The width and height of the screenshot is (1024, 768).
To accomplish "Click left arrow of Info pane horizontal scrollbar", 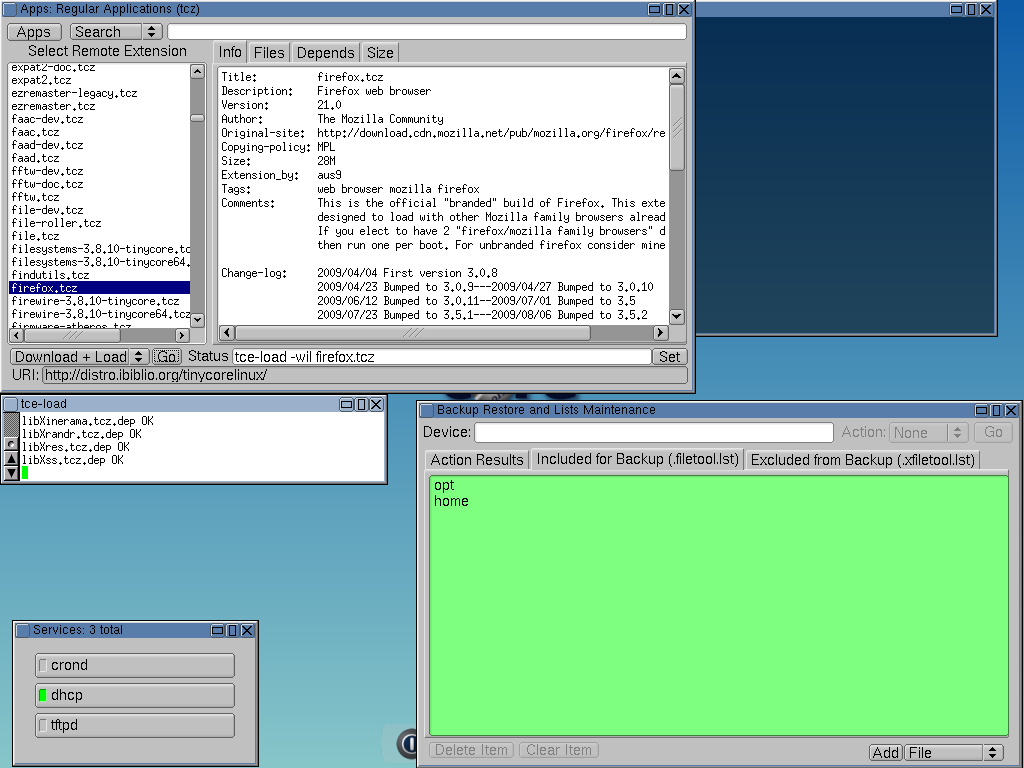I will point(227,332).
